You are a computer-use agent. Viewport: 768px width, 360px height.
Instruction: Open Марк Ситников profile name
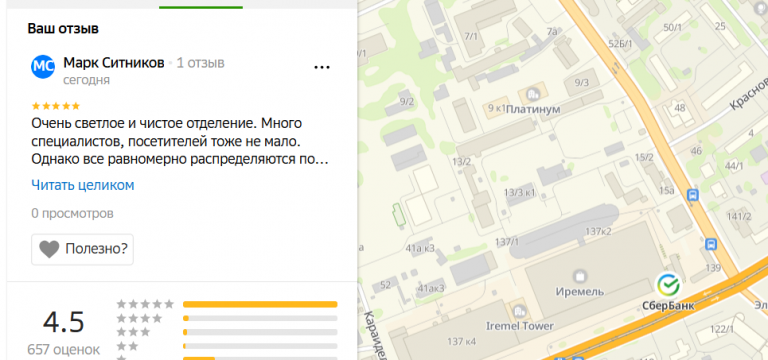[x=114, y=63]
